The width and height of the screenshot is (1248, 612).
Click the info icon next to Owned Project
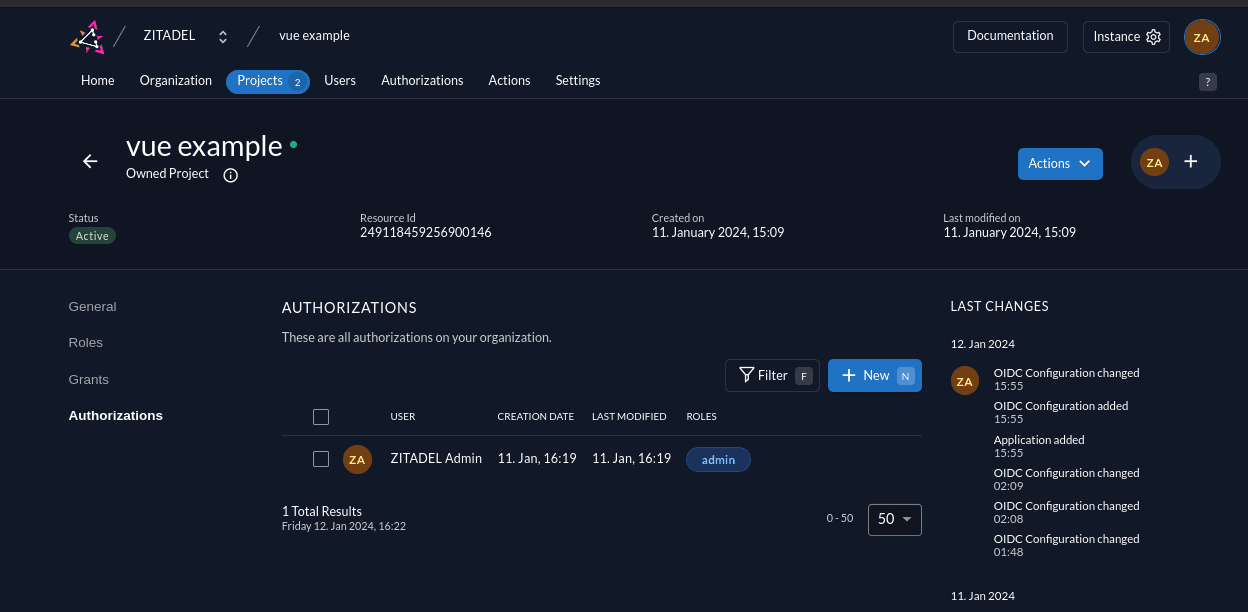pos(230,175)
